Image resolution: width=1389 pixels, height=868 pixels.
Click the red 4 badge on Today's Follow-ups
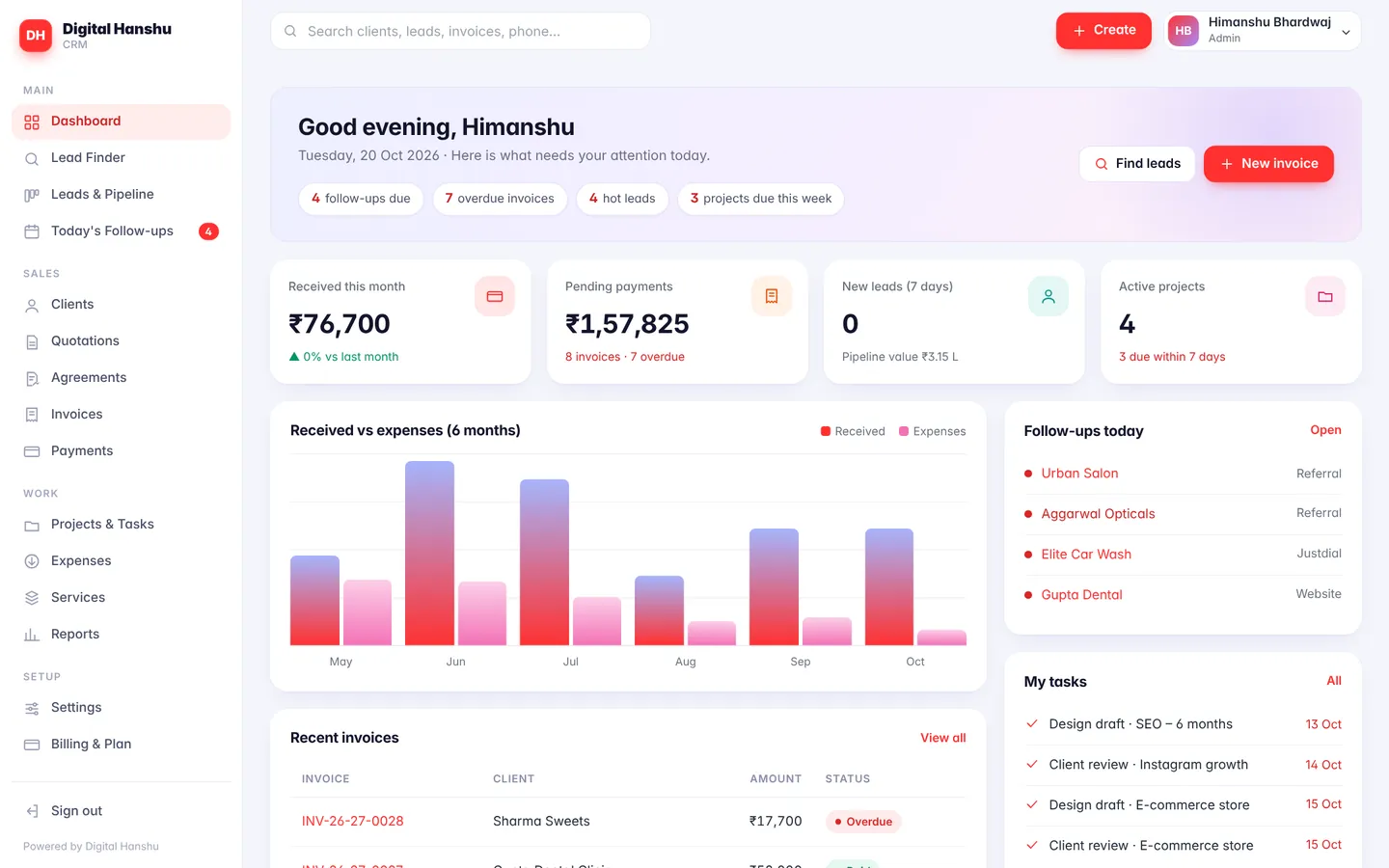point(208,231)
